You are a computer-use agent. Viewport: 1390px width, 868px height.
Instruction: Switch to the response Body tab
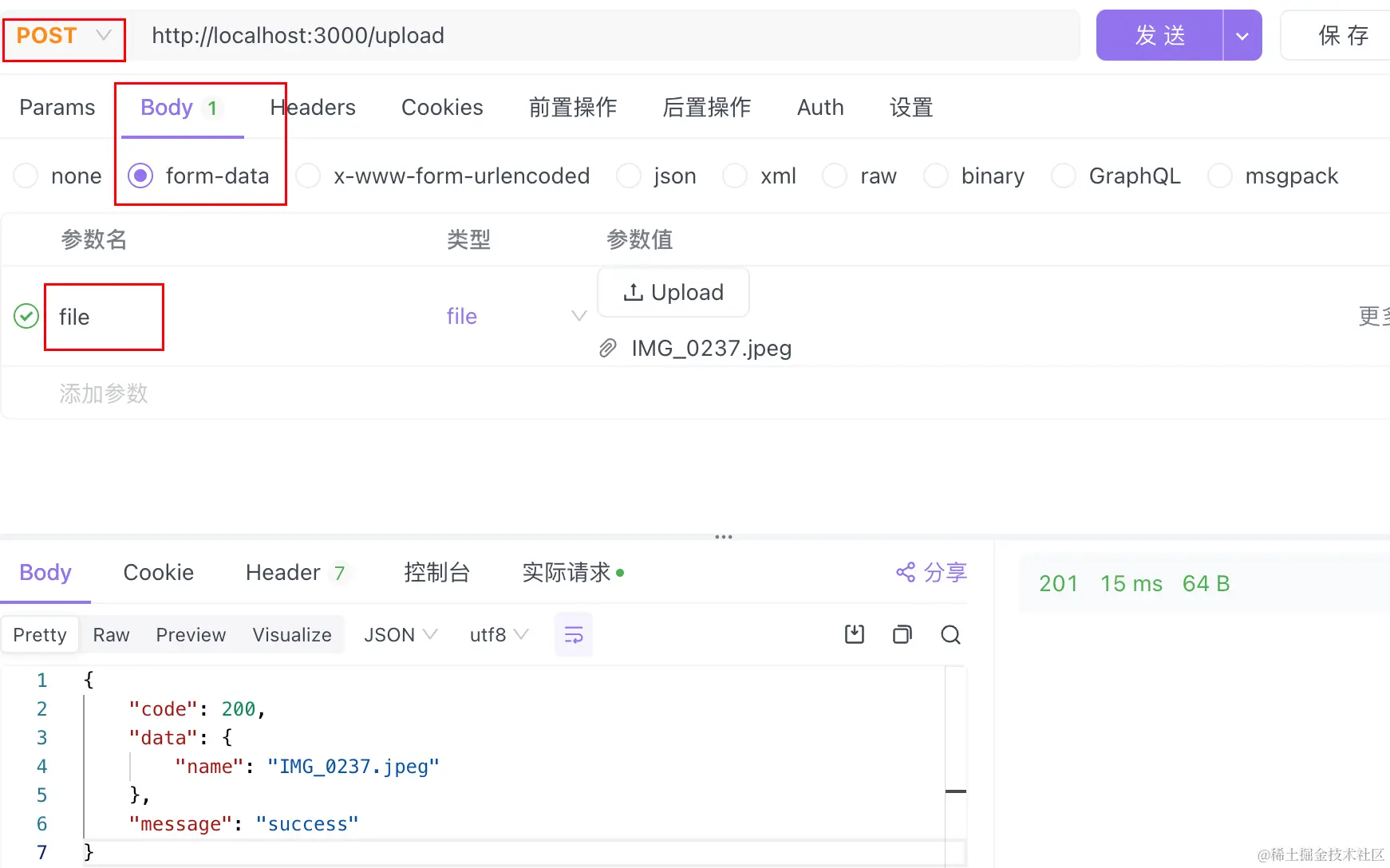pos(45,572)
